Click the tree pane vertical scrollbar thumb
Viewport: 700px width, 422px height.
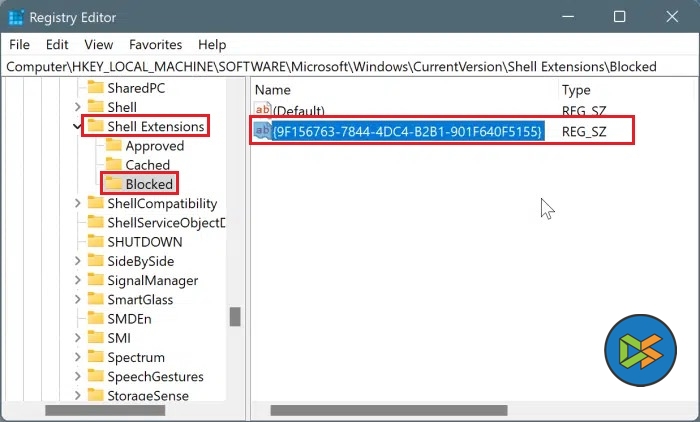point(235,317)
